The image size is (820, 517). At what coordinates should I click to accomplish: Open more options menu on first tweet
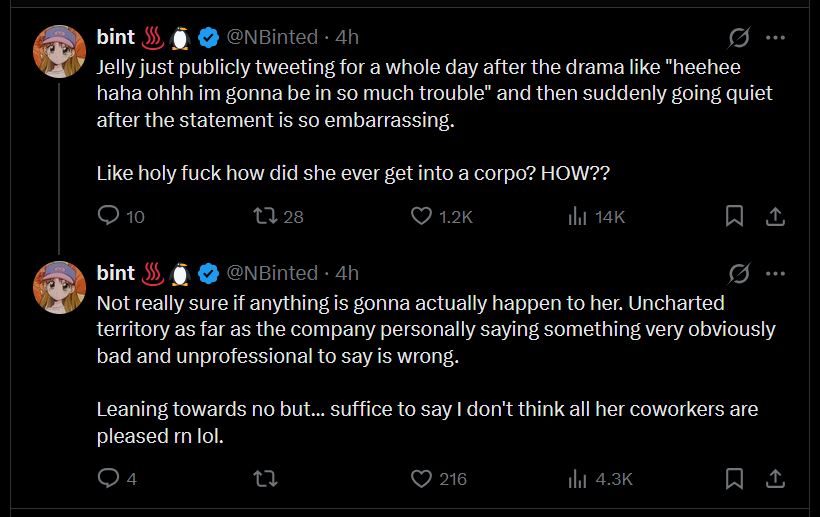coord(775,38)
